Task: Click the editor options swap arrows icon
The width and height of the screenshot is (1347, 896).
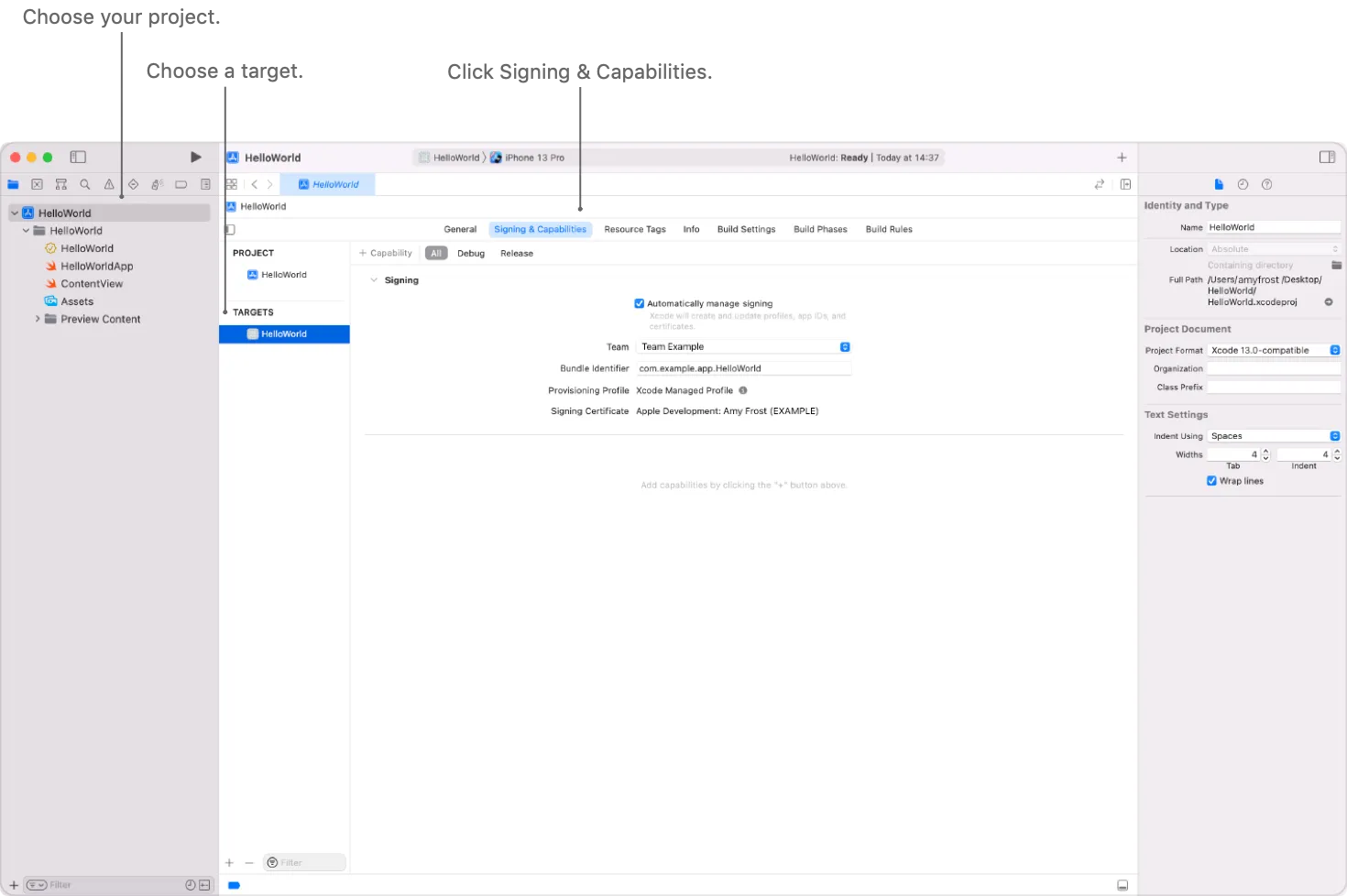Action: 1099,184
